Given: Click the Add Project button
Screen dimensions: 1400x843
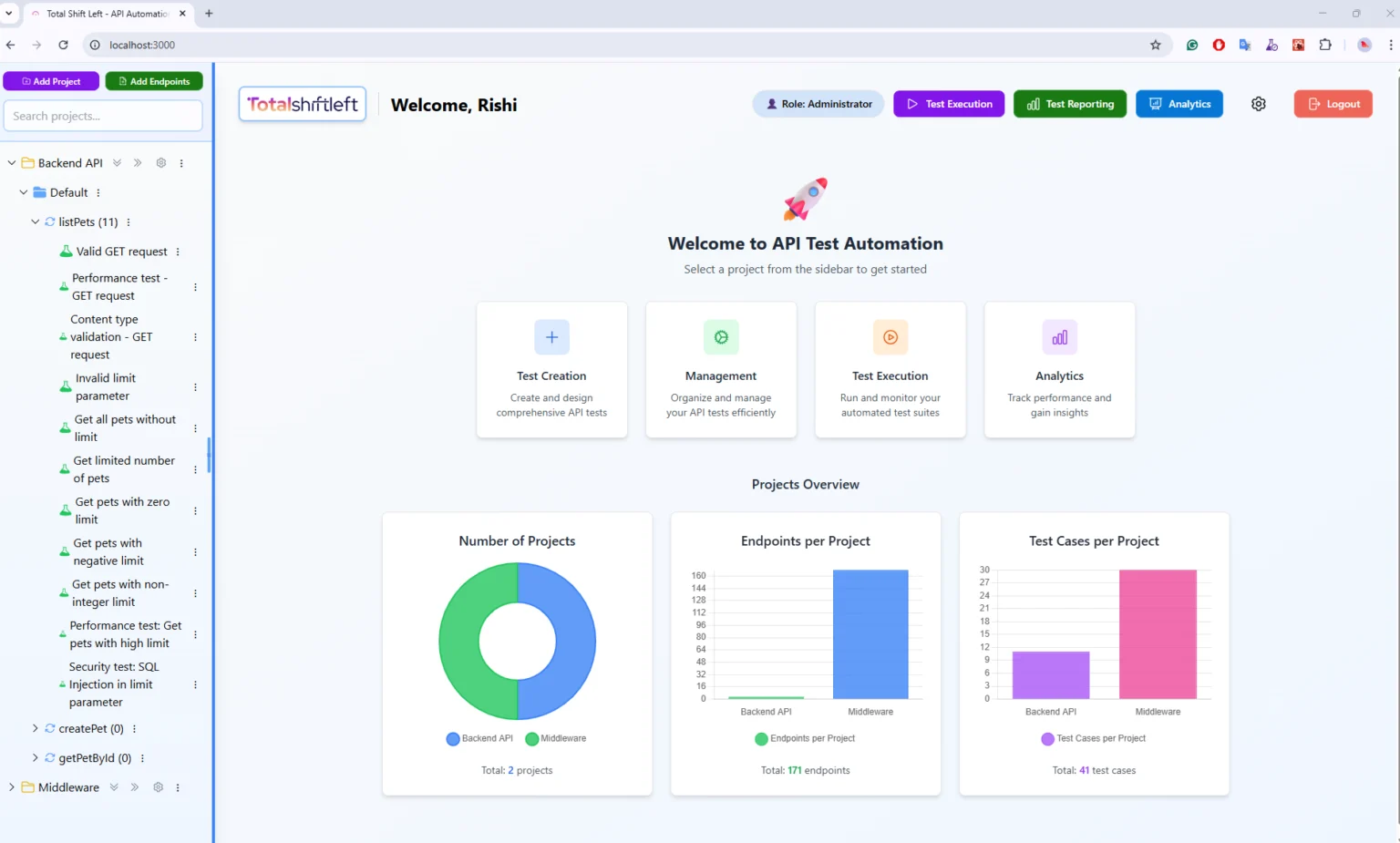Looking at the screenshot, I should click(x=51, y=81).
